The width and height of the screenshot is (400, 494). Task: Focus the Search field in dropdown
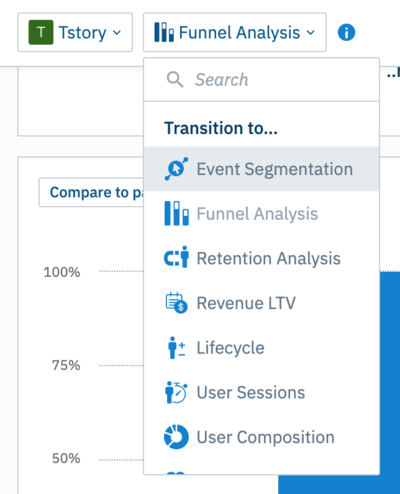[261, 80]
